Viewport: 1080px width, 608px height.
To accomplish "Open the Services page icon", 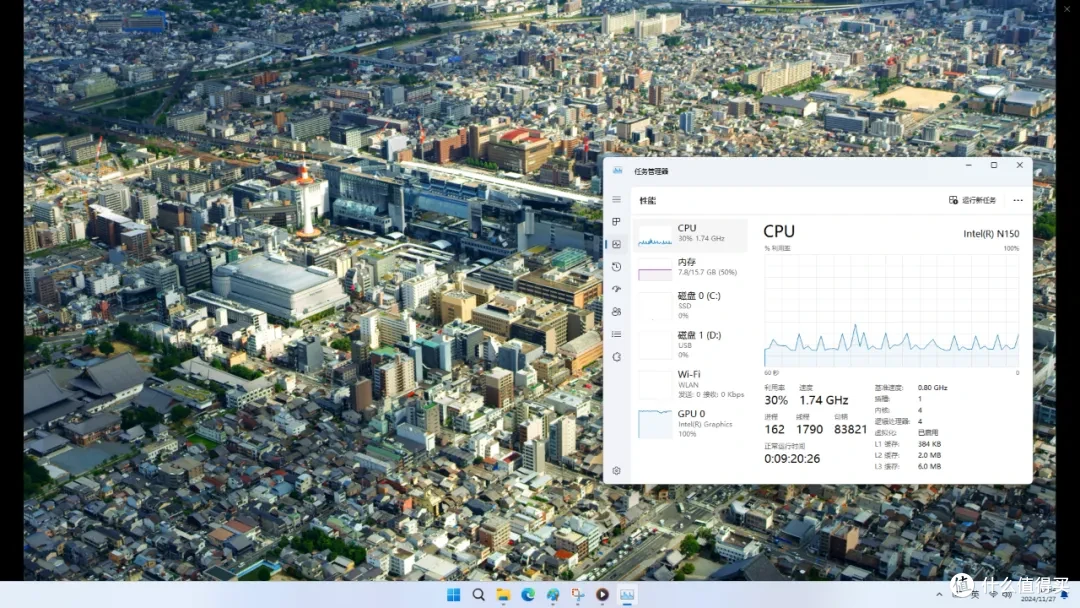I will coord(616,357).
